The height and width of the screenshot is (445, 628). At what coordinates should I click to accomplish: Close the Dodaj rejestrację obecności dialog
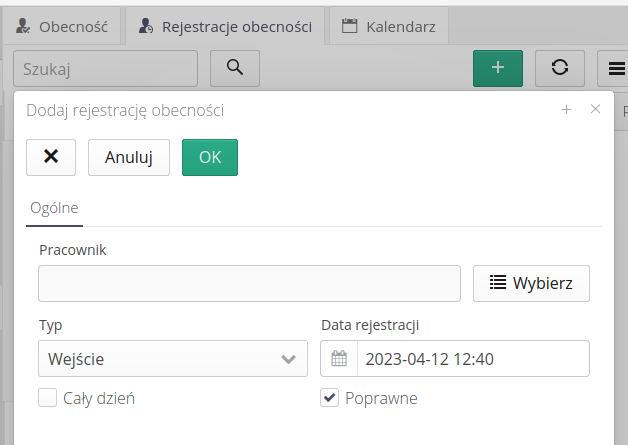[x=595, y=110]
